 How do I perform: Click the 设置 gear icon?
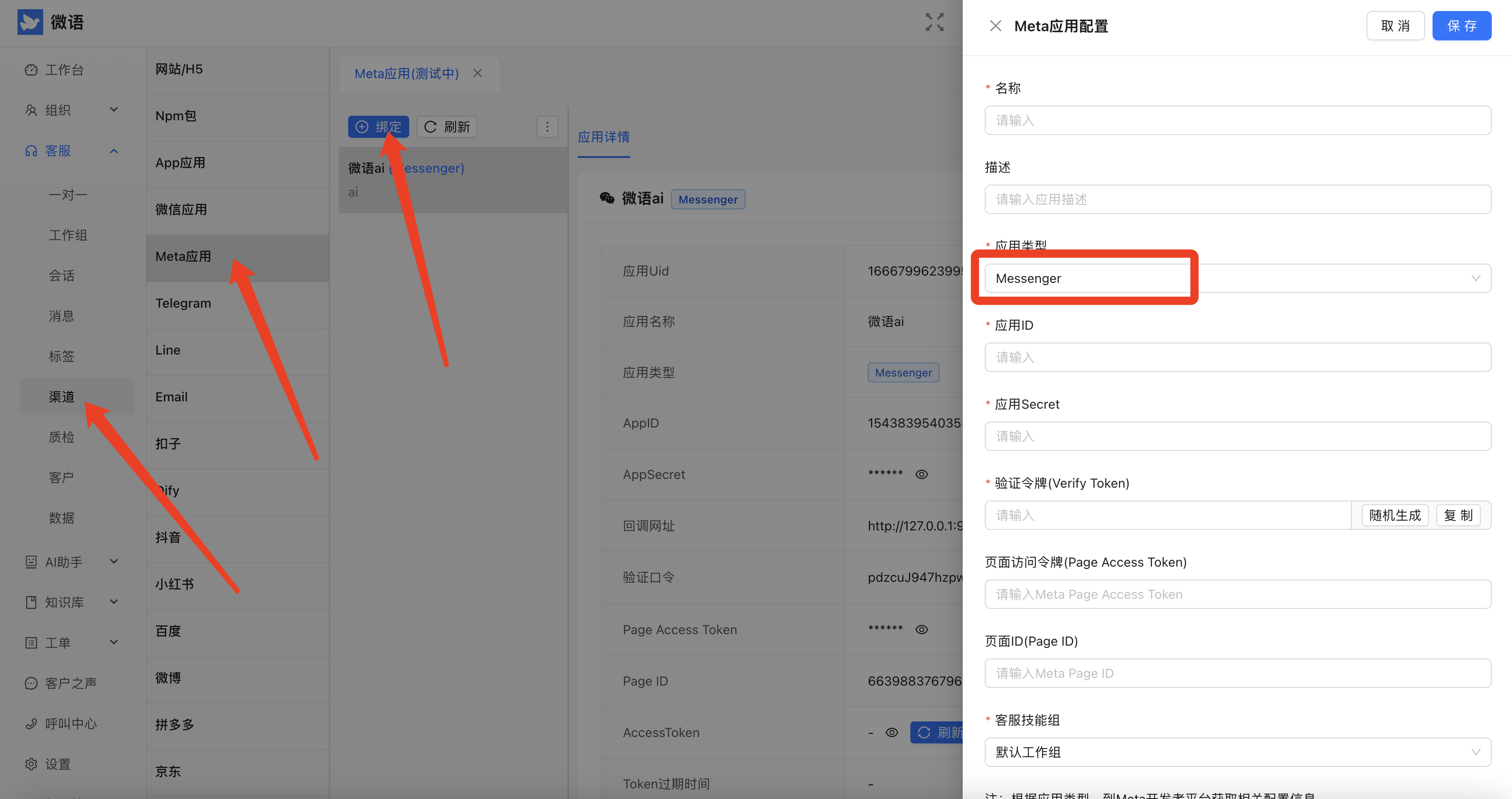click(x=31, y=764)
